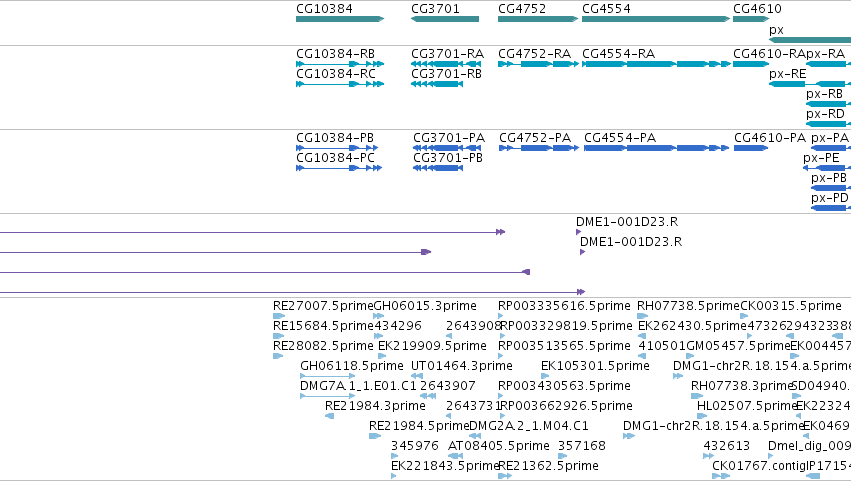Click EST RP003513565.5prime
The height and width of the screenshot is (481, 851).
(x=564, y=346)
